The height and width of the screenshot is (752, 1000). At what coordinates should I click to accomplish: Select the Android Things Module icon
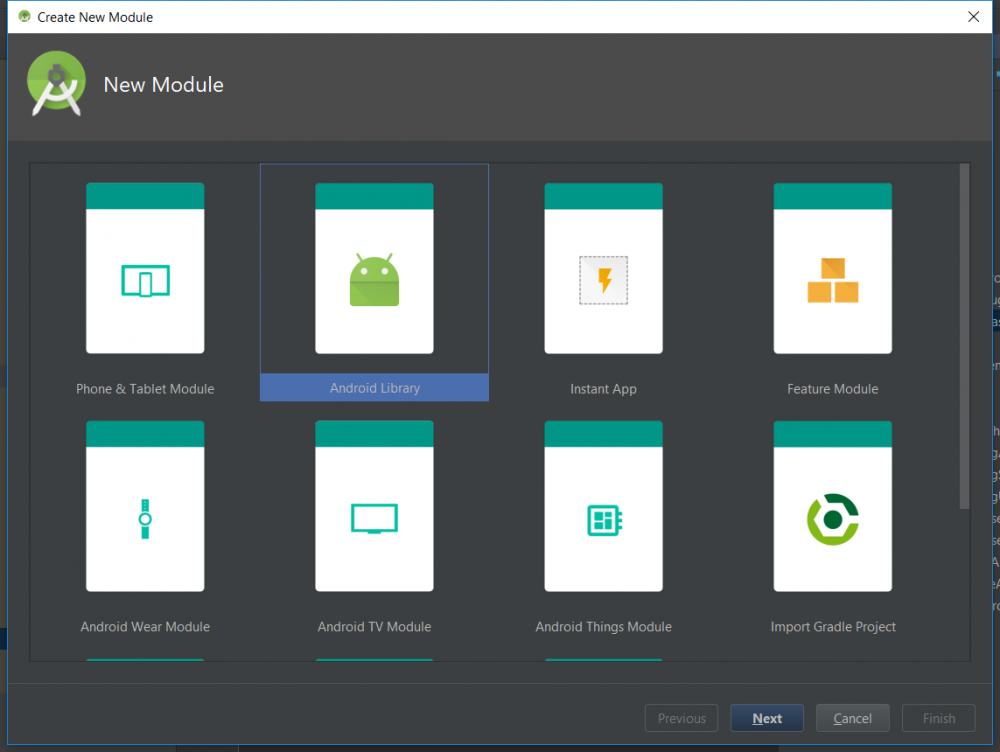(603, 517)
